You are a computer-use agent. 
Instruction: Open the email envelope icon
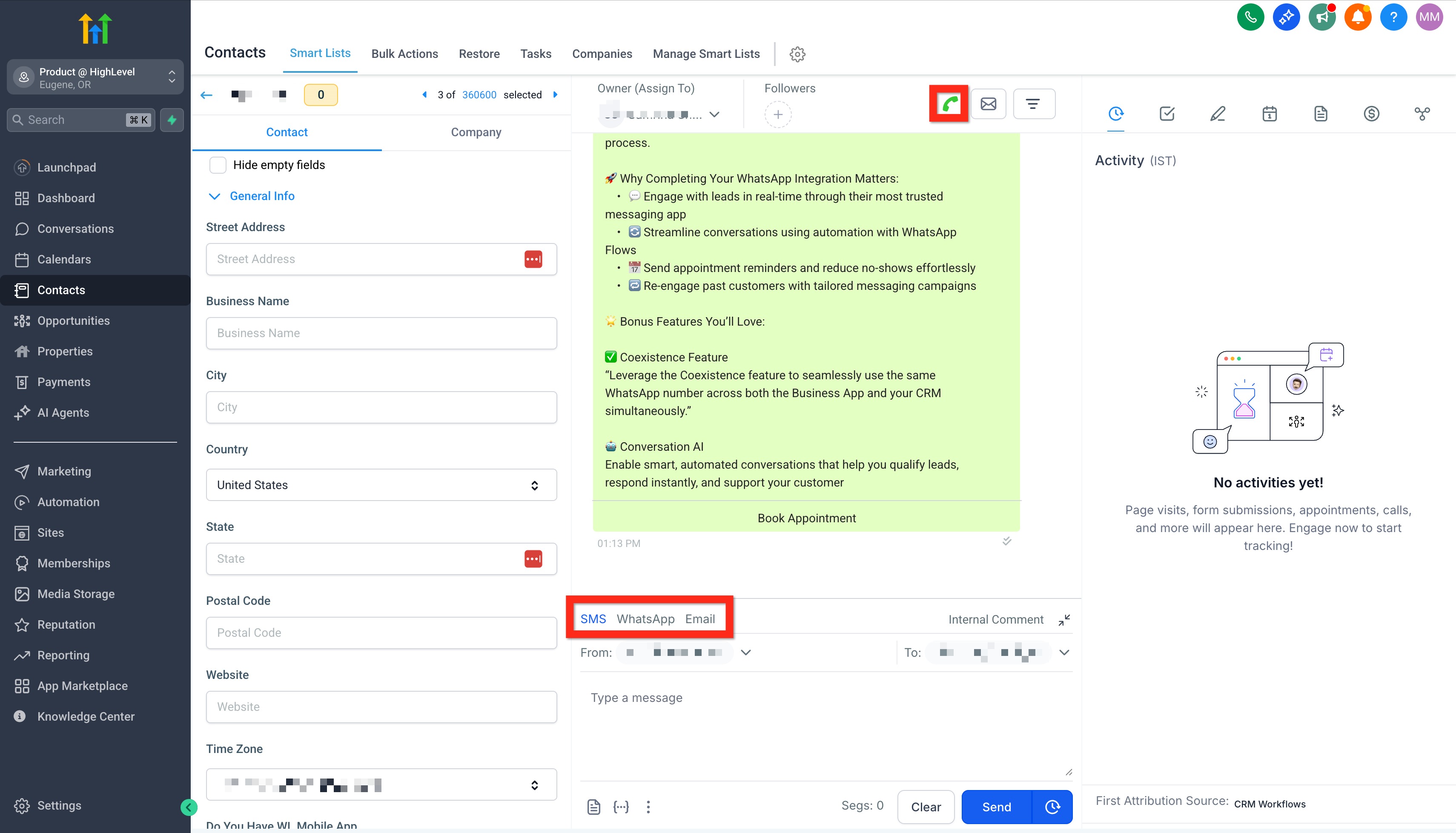pos(988,104)
